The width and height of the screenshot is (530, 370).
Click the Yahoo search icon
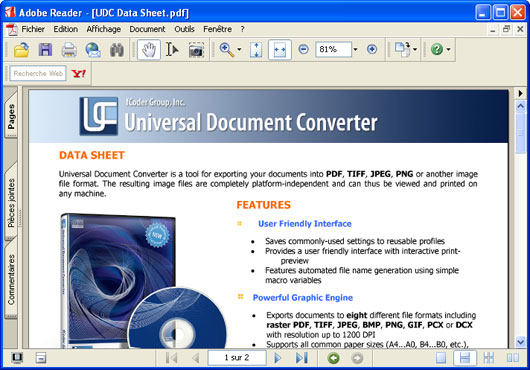pyautogui.click(x=79, y=73)
